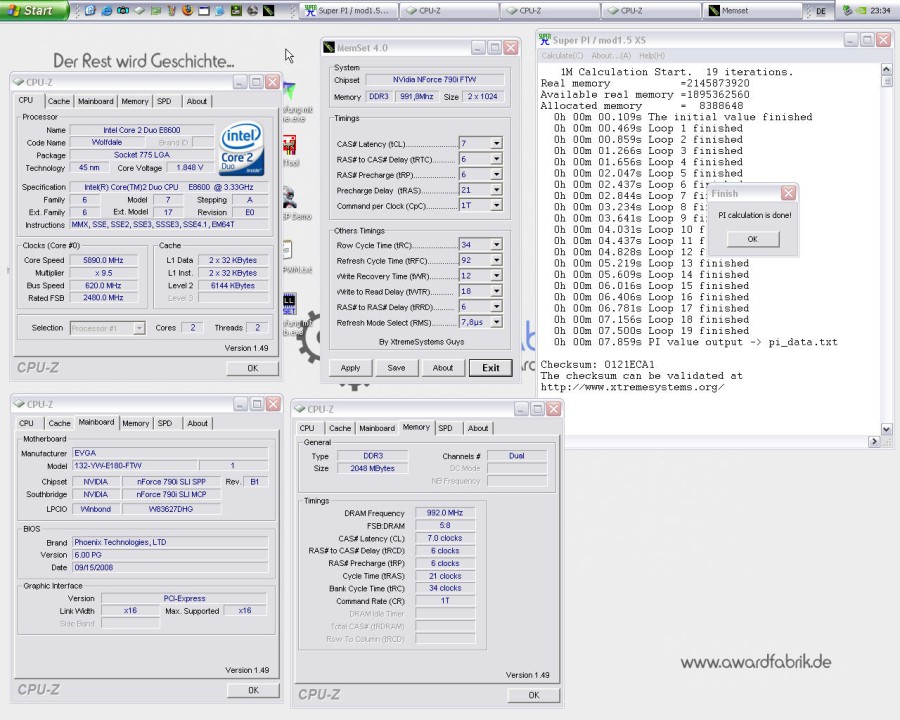
Task: Open the SPD tab in Memory CPU-Z window
Action: tap(445, 428)
